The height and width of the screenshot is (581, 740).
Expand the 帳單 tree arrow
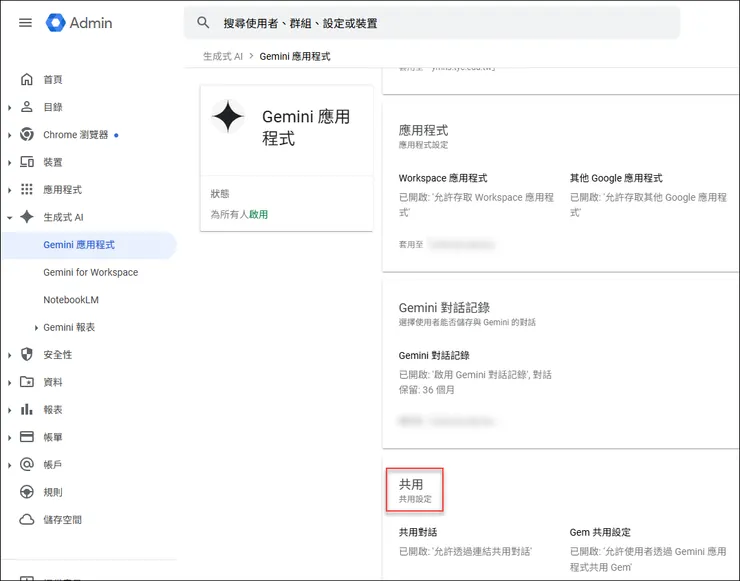[x=9, y=438]
